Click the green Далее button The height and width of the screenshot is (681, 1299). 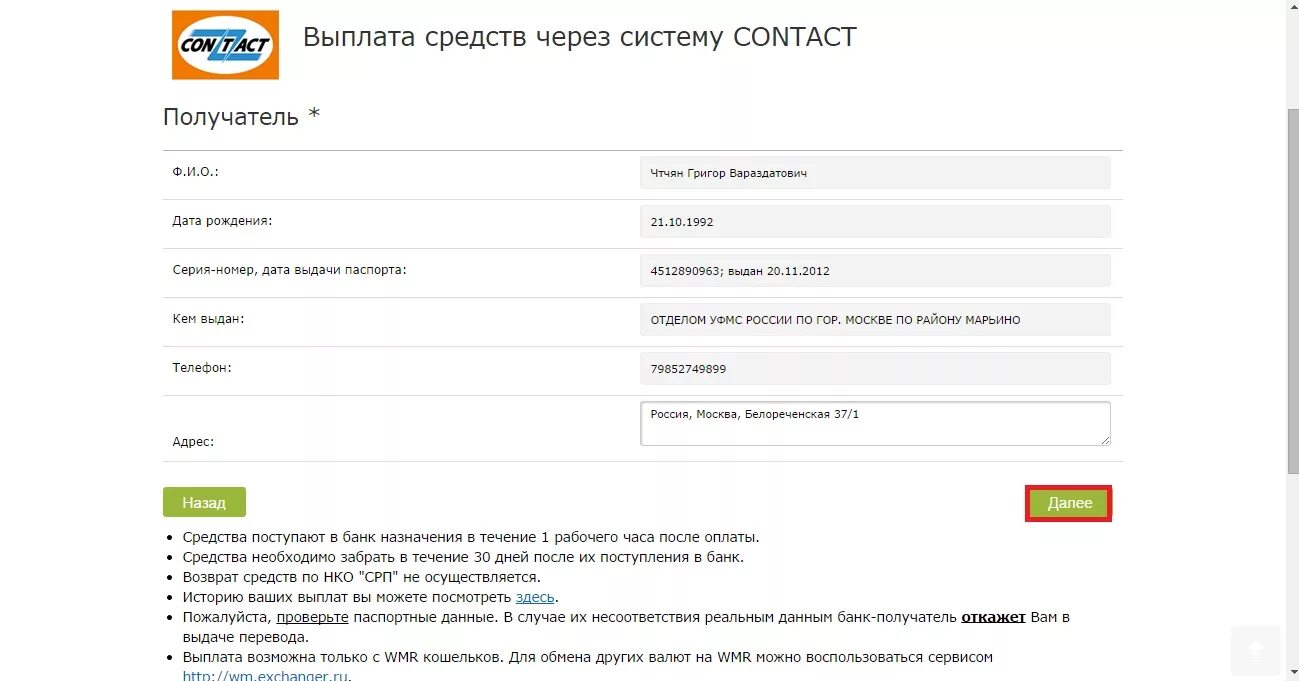1069,503
